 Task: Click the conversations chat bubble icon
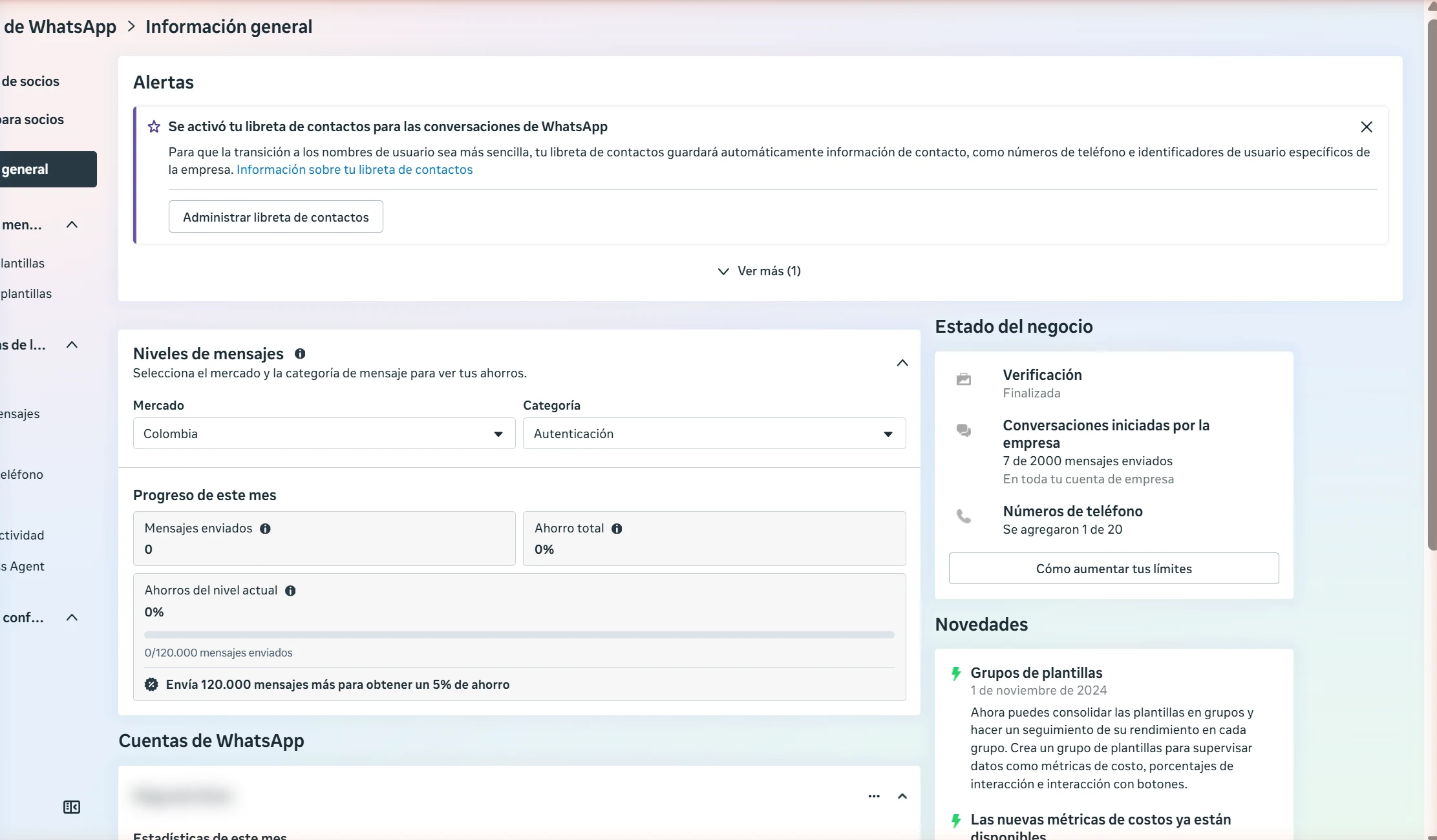pos(963,430)
